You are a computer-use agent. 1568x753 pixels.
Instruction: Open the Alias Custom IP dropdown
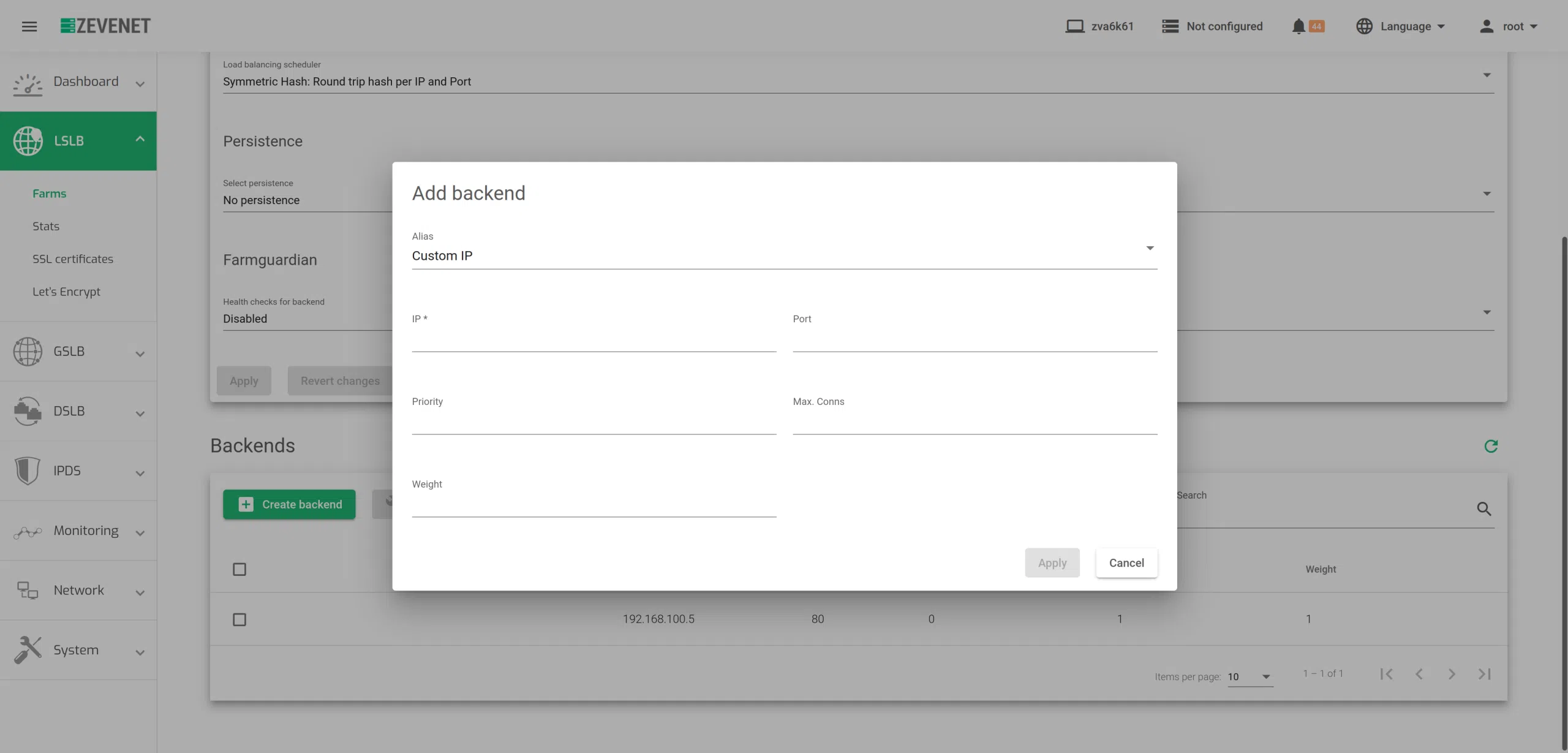click(784, 255)
